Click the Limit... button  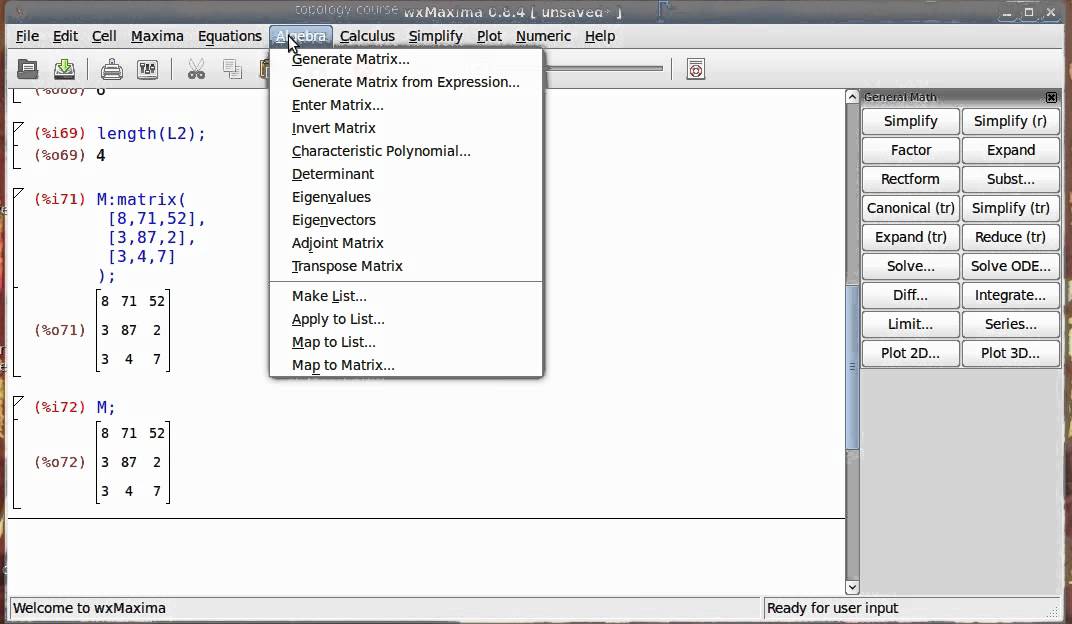click(x=911, y=325)
